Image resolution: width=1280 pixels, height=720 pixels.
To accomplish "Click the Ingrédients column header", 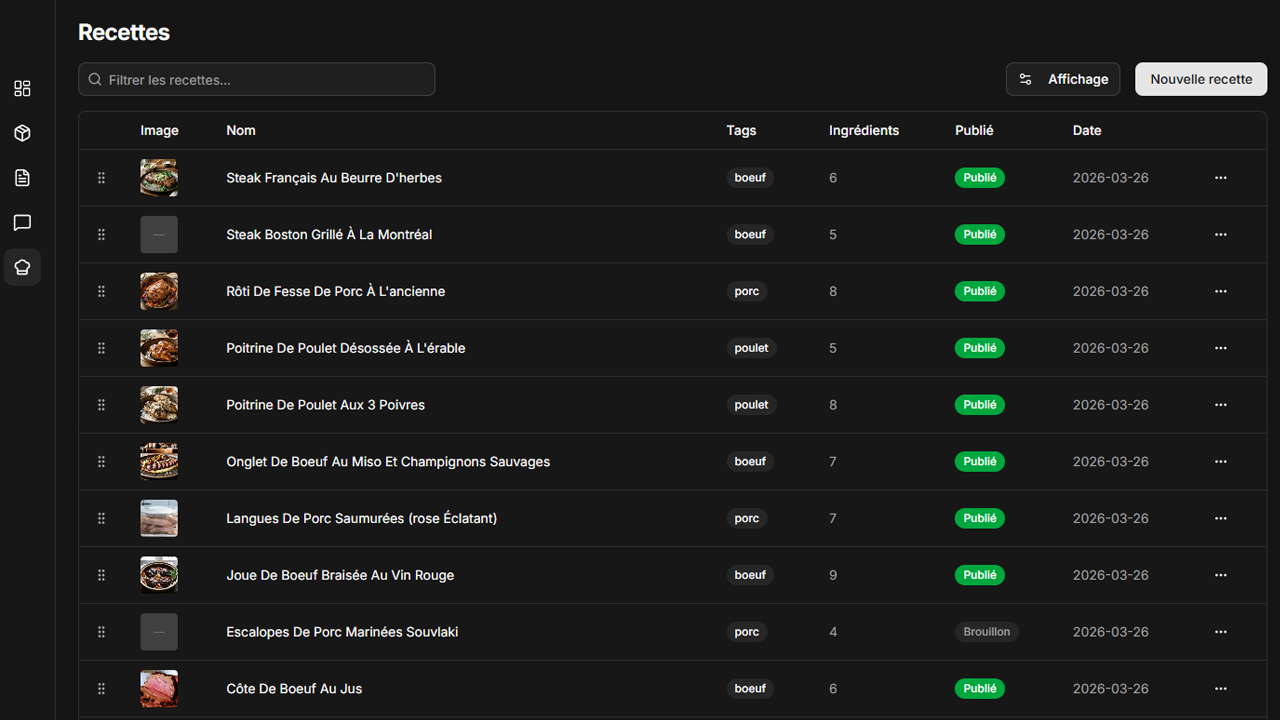I will [864, 131].
